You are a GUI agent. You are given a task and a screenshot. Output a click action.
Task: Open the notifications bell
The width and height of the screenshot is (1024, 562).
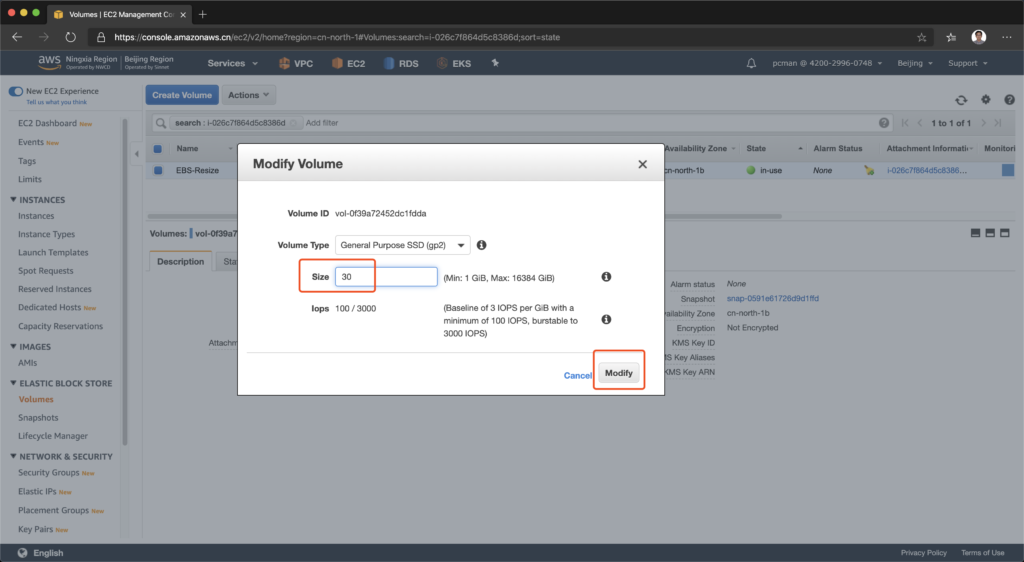point(752,63)
